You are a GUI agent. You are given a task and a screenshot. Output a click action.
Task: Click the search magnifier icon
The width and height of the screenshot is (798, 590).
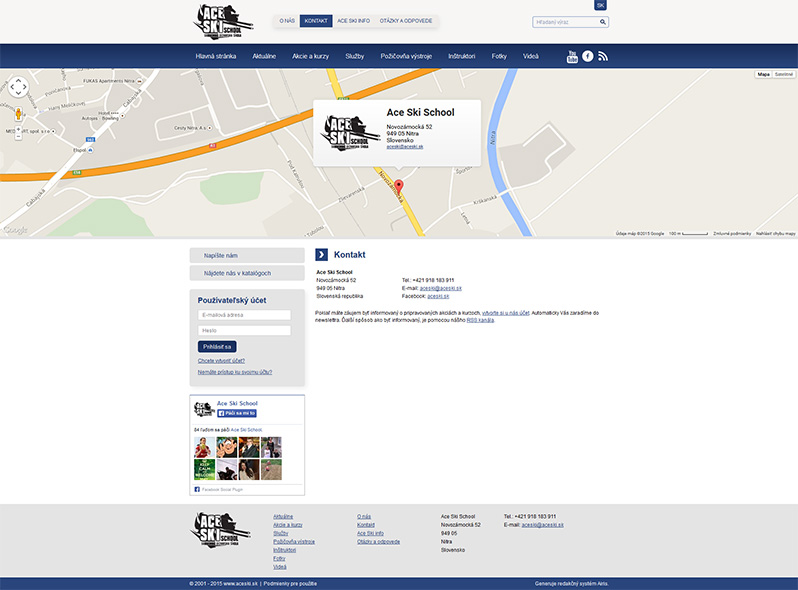coord(603,22)
